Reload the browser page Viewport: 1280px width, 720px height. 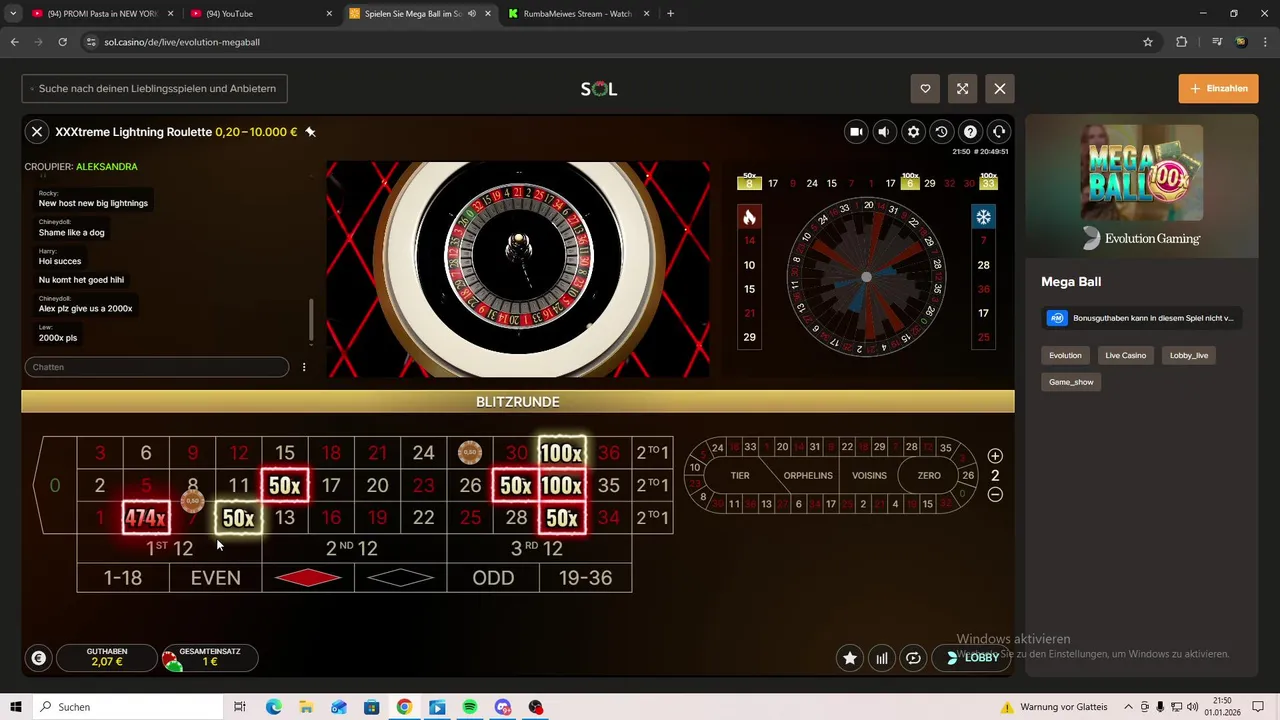pyautogui.click(x=62, y=42)
